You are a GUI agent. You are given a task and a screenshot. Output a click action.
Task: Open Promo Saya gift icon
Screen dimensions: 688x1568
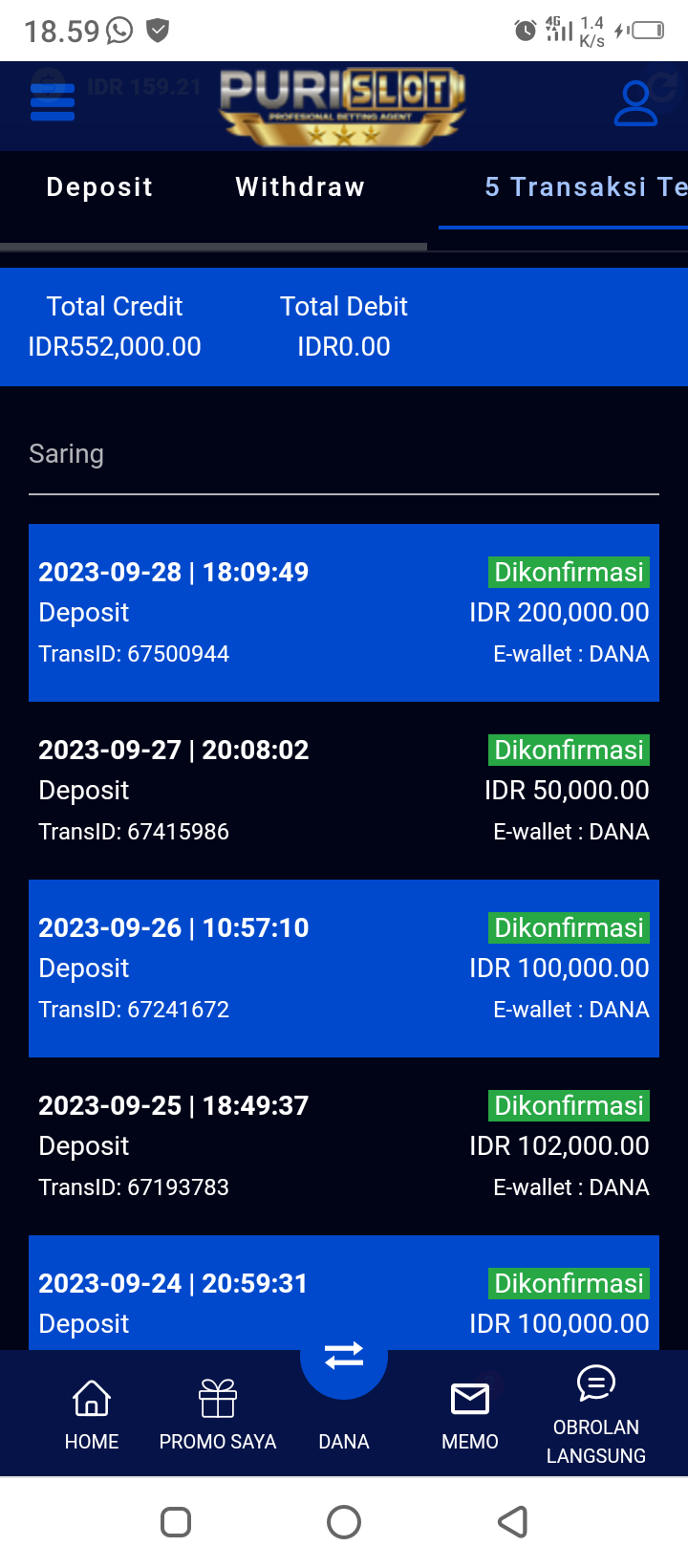coord(218,1399)
